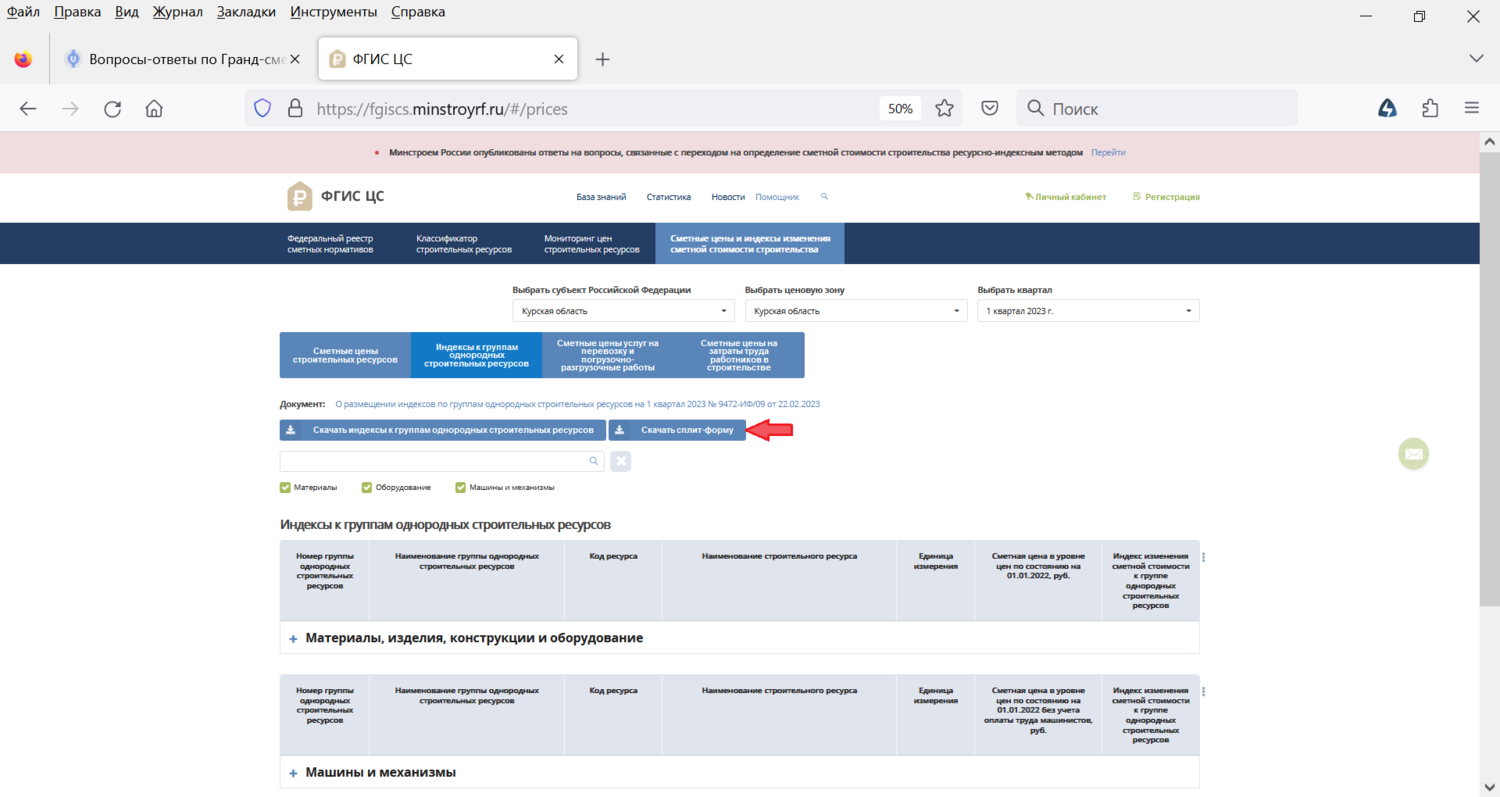Open the Firefox hamburger menu
This screenshot has width=1500, height=797.
[1471, 109]
